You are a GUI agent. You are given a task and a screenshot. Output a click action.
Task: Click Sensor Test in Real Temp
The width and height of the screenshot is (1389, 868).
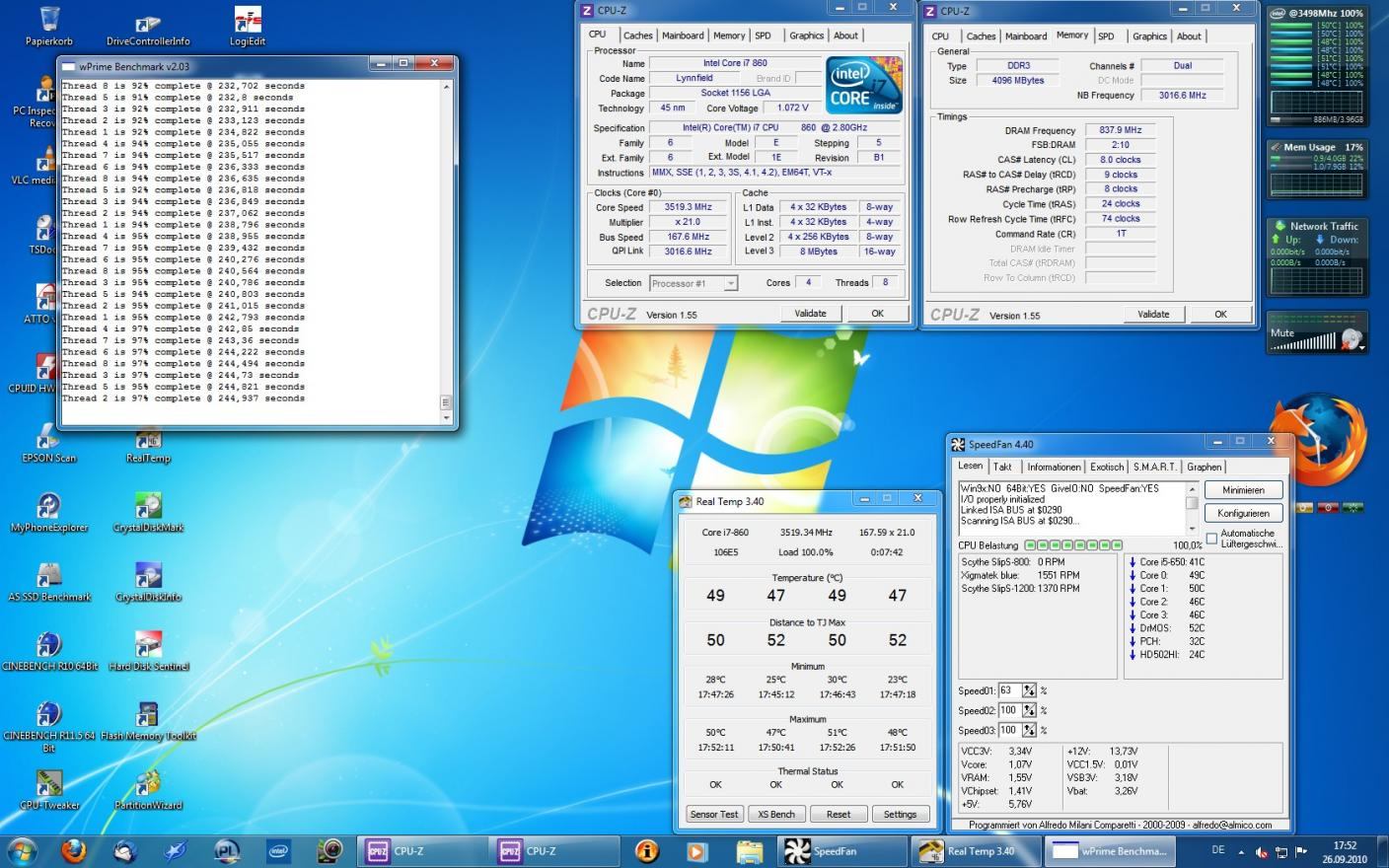[x=714, y=814]
